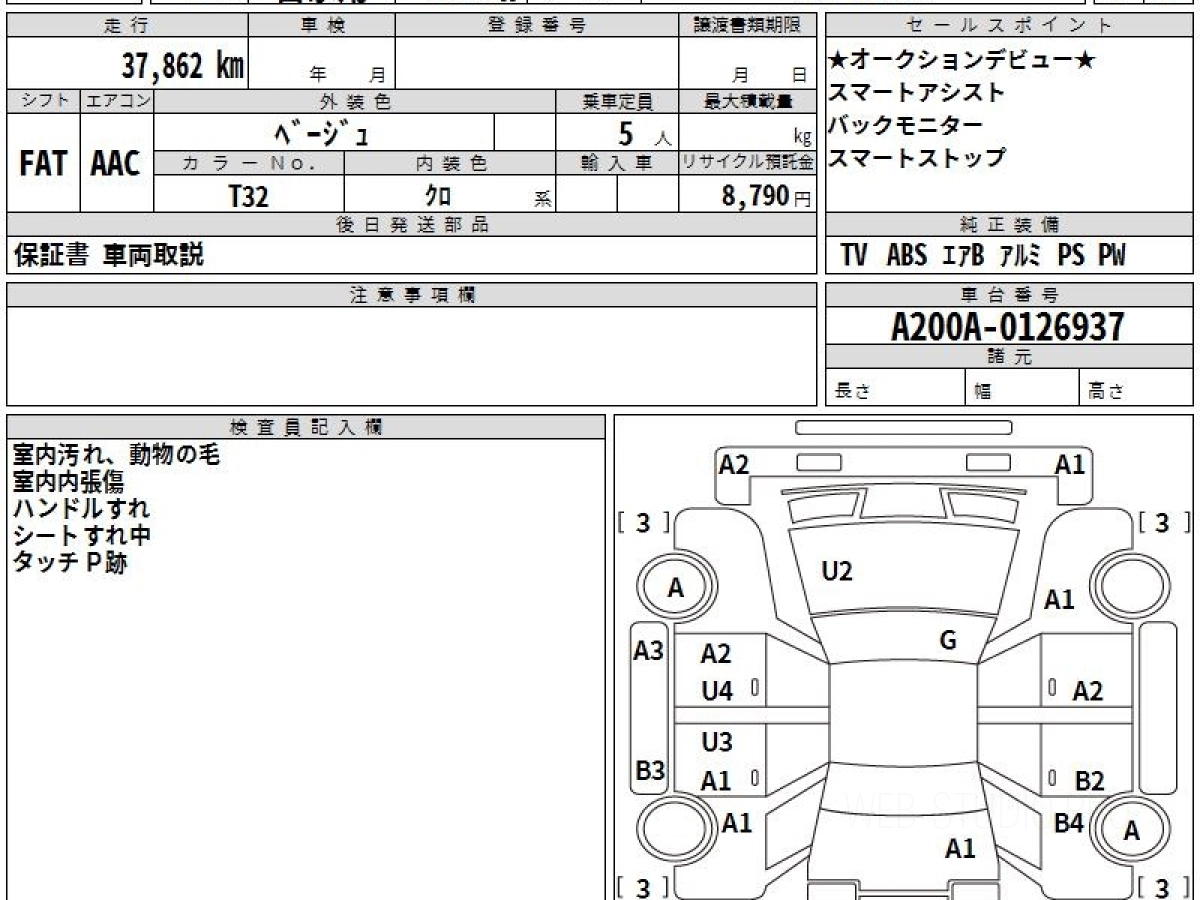Click the 乗車定員 header
Viewport: 1200px width, 900px height.
[617, 101]
